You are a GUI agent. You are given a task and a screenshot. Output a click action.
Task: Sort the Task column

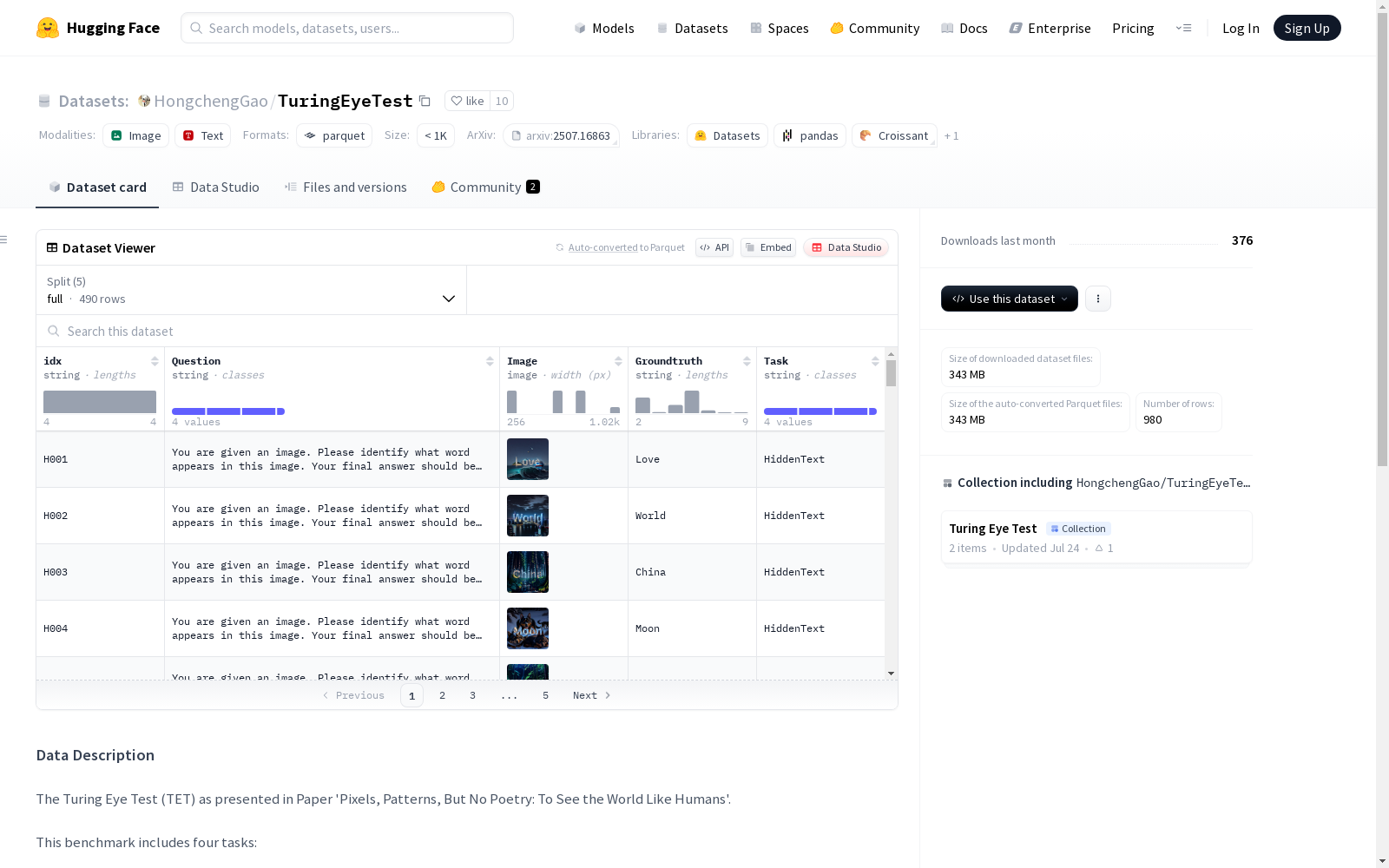pyautogui.click(x=875, y=361)
